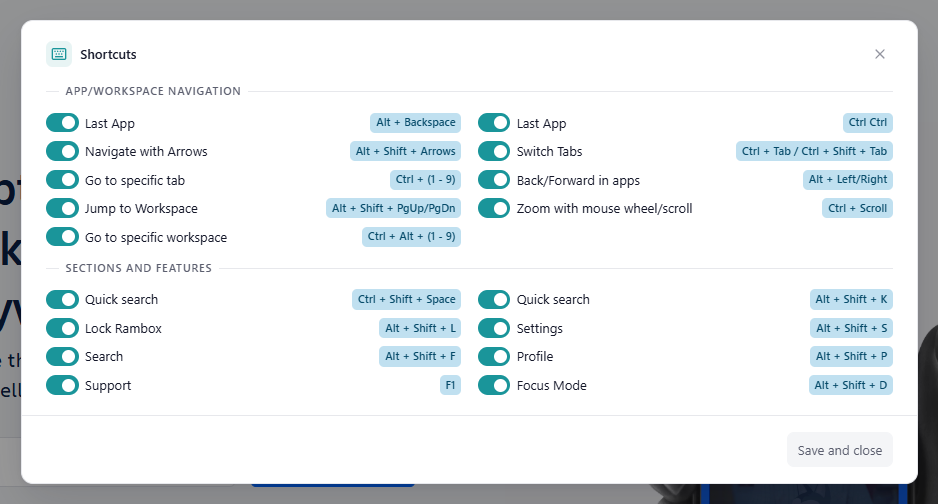The height and width of the screenshot is (504, 938).
Task: Click the Focus Mode label text
Action: [x=552, y=386]
